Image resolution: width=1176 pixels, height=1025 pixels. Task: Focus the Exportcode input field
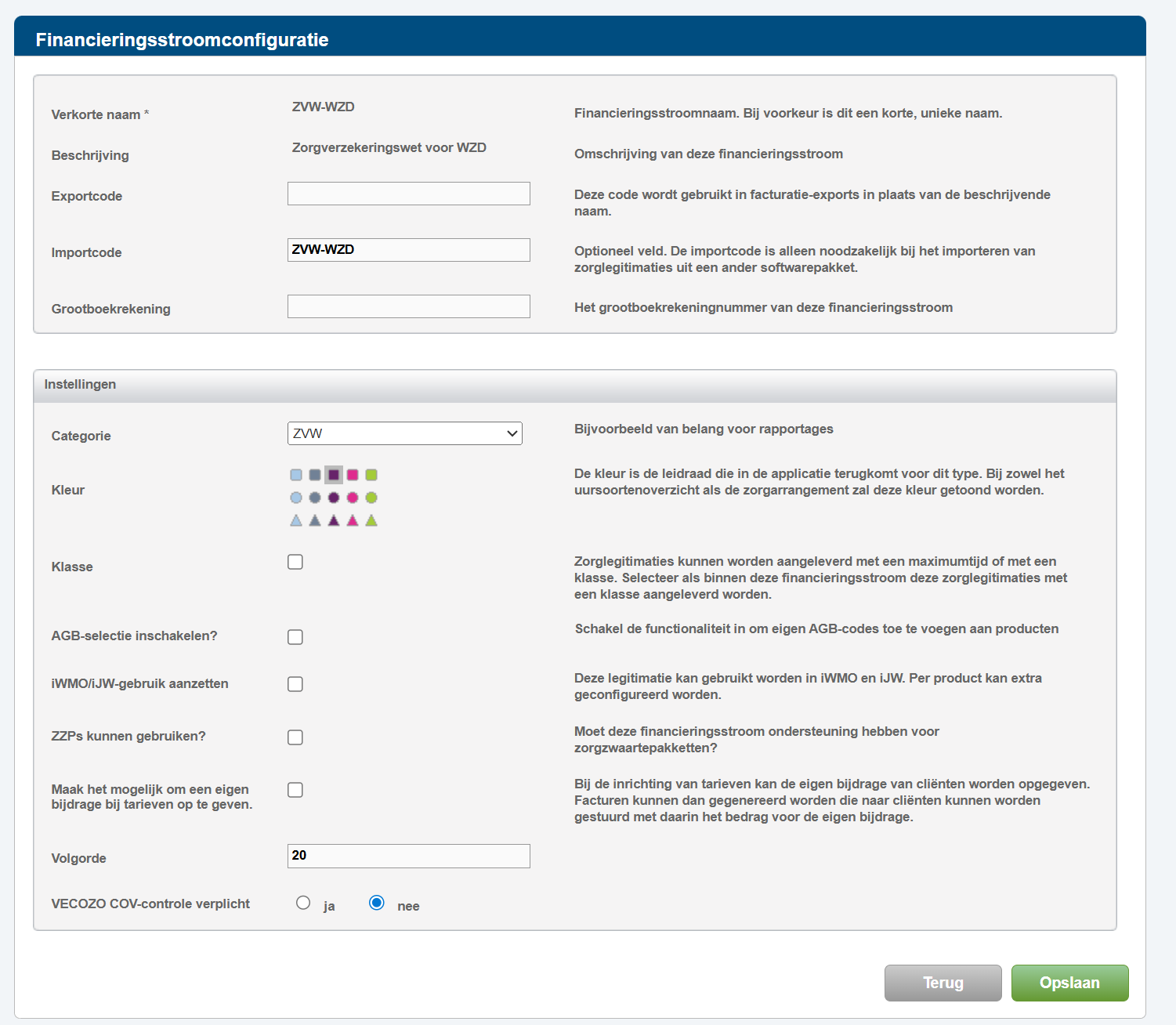pos(409,194)
